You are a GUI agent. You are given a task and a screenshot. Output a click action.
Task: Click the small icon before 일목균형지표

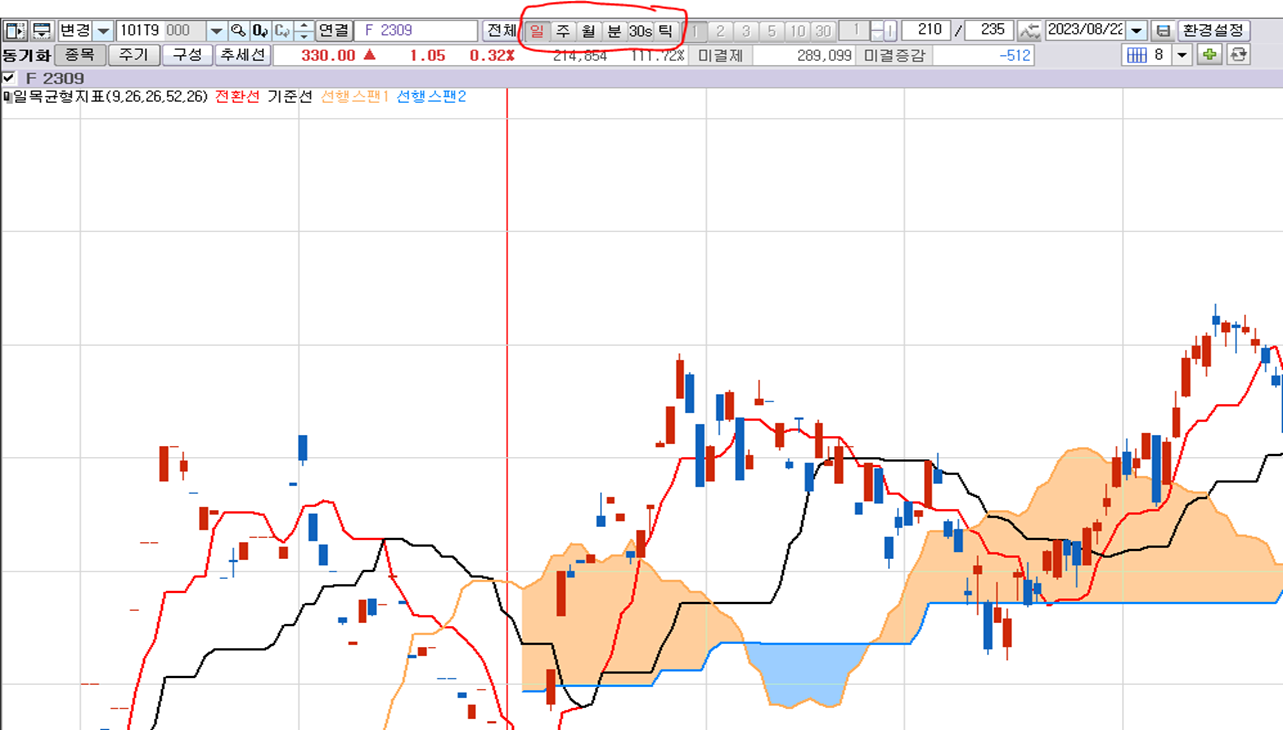pyautogui.click(x=7, y=97)
